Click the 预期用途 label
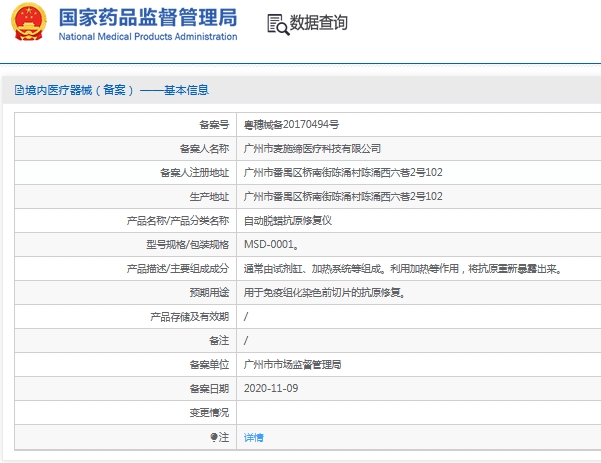Image resolution: width=601 pixels, height=463 pixels. click(209, 293)
